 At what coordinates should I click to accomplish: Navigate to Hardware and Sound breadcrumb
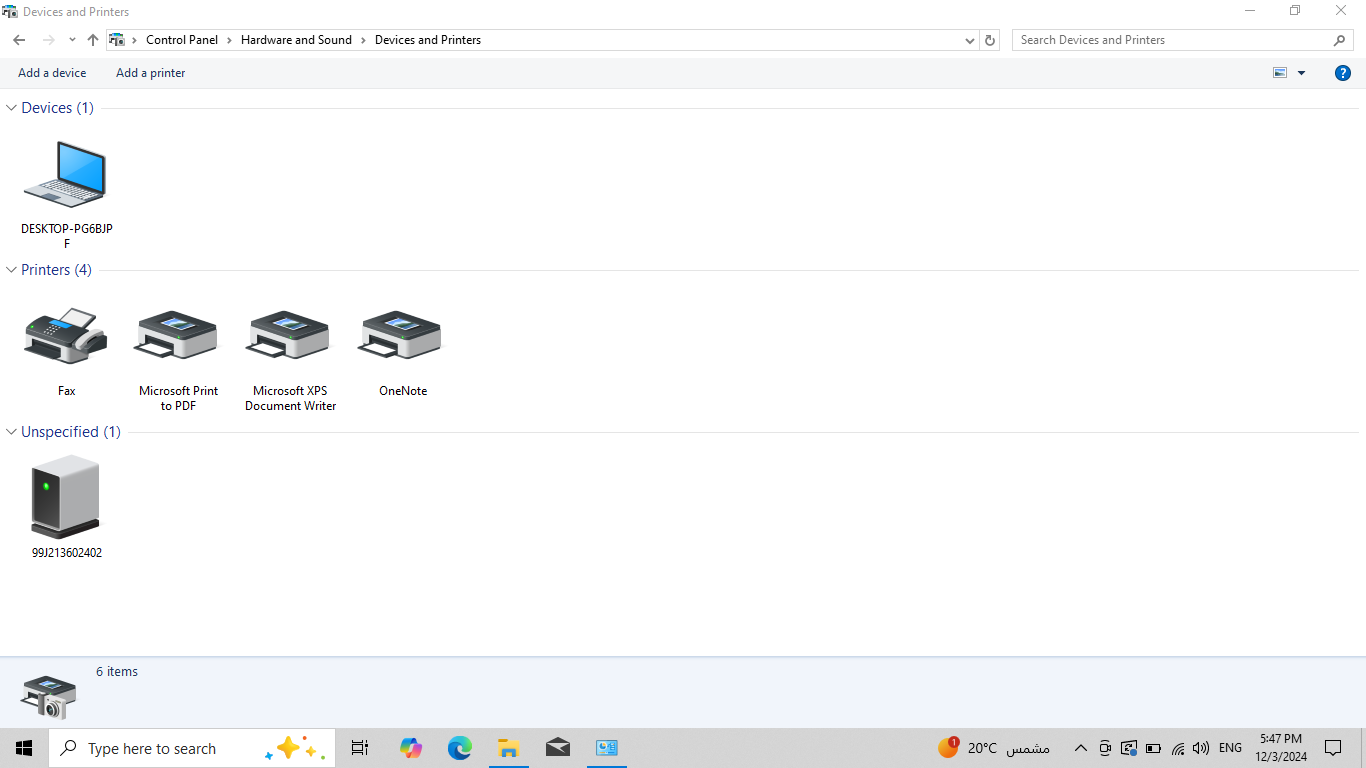coord(296,40)
